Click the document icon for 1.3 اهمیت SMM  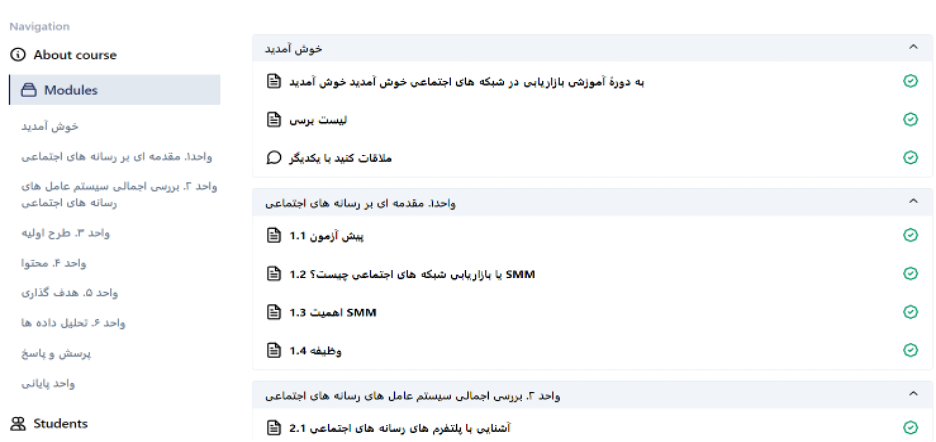(273, 312)
